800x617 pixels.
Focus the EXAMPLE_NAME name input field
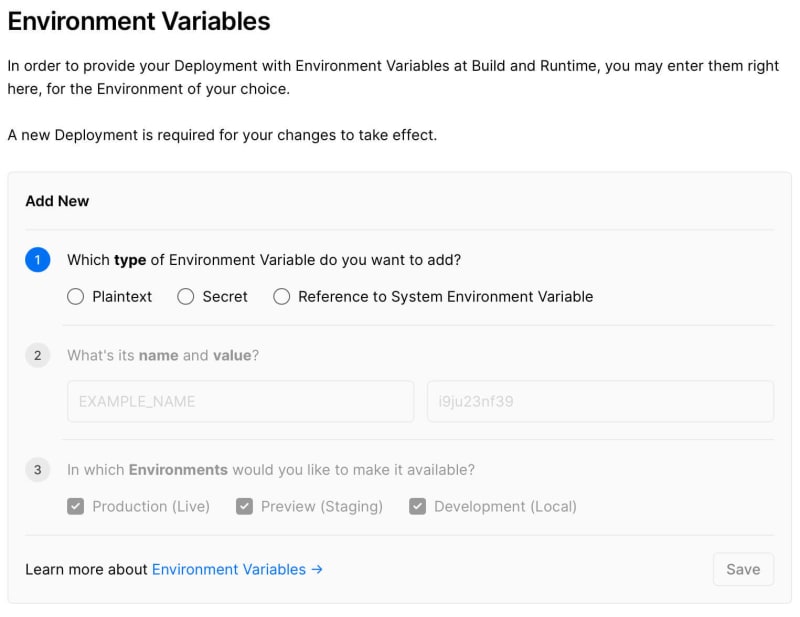point(240,401)
